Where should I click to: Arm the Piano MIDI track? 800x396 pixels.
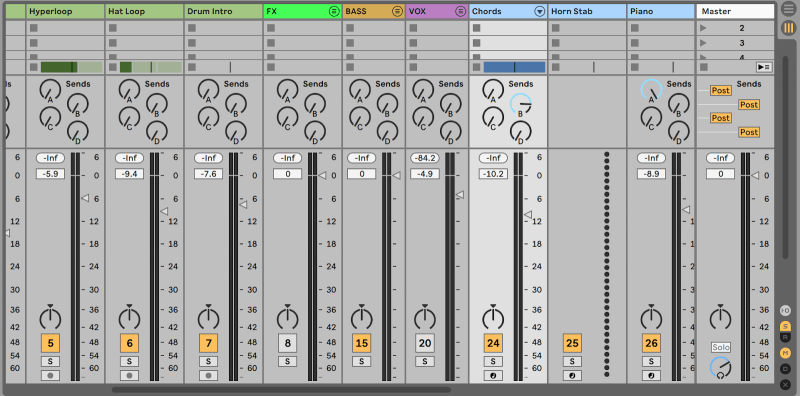pyautogui.click(x=652, y=376)
